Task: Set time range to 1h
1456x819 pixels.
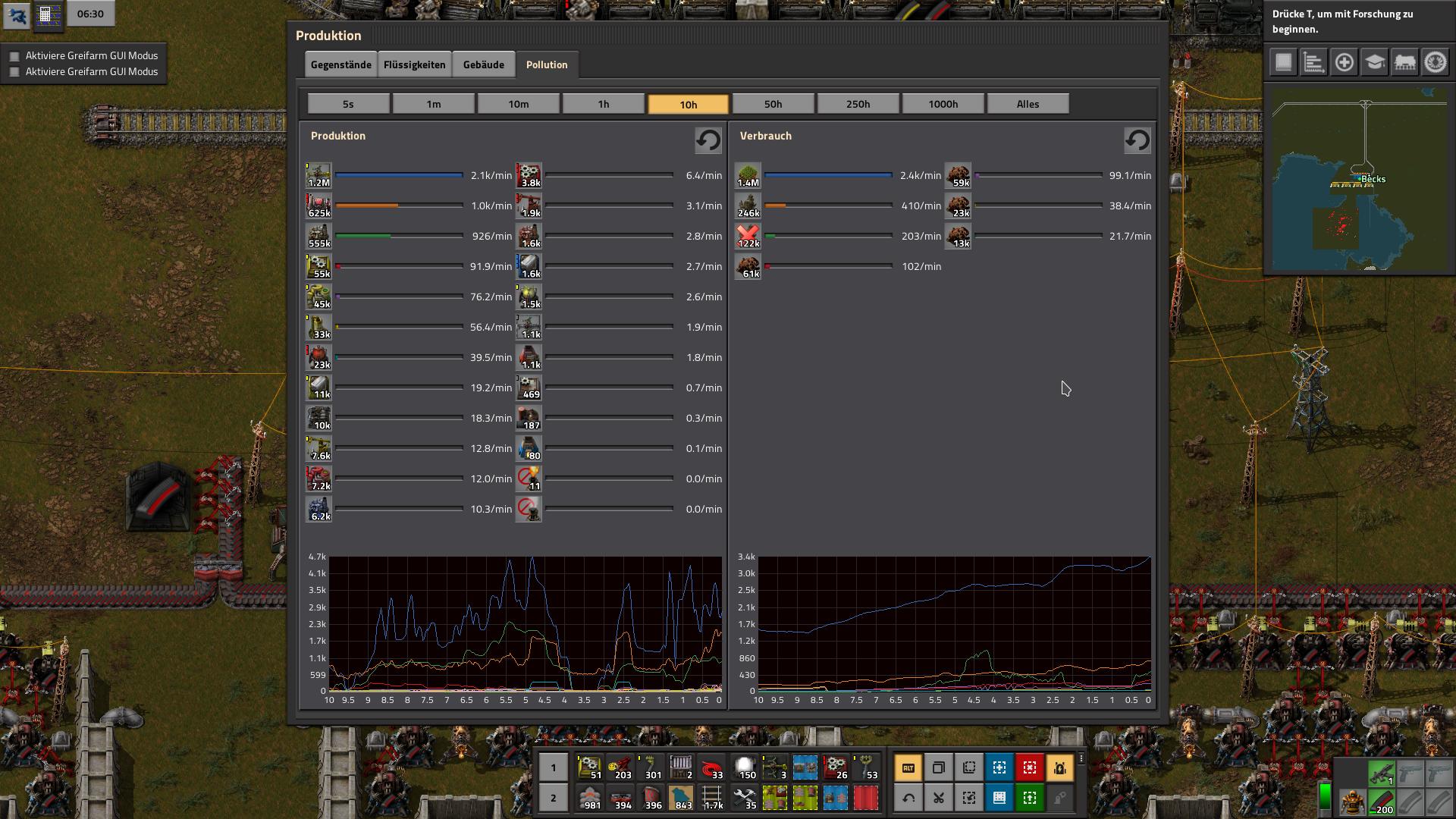Action: point(603,104)
